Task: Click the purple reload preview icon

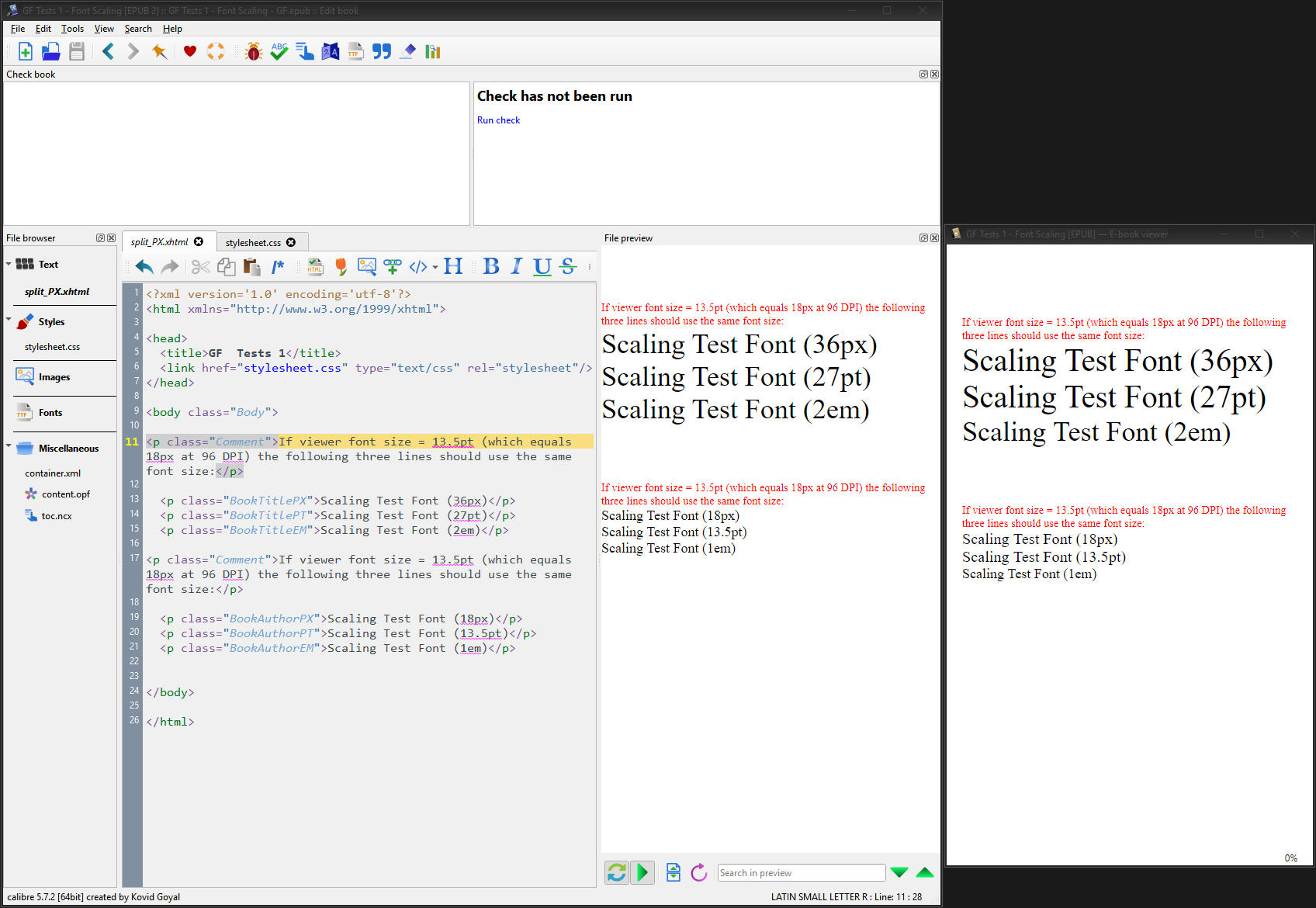Action: [699, 872]
